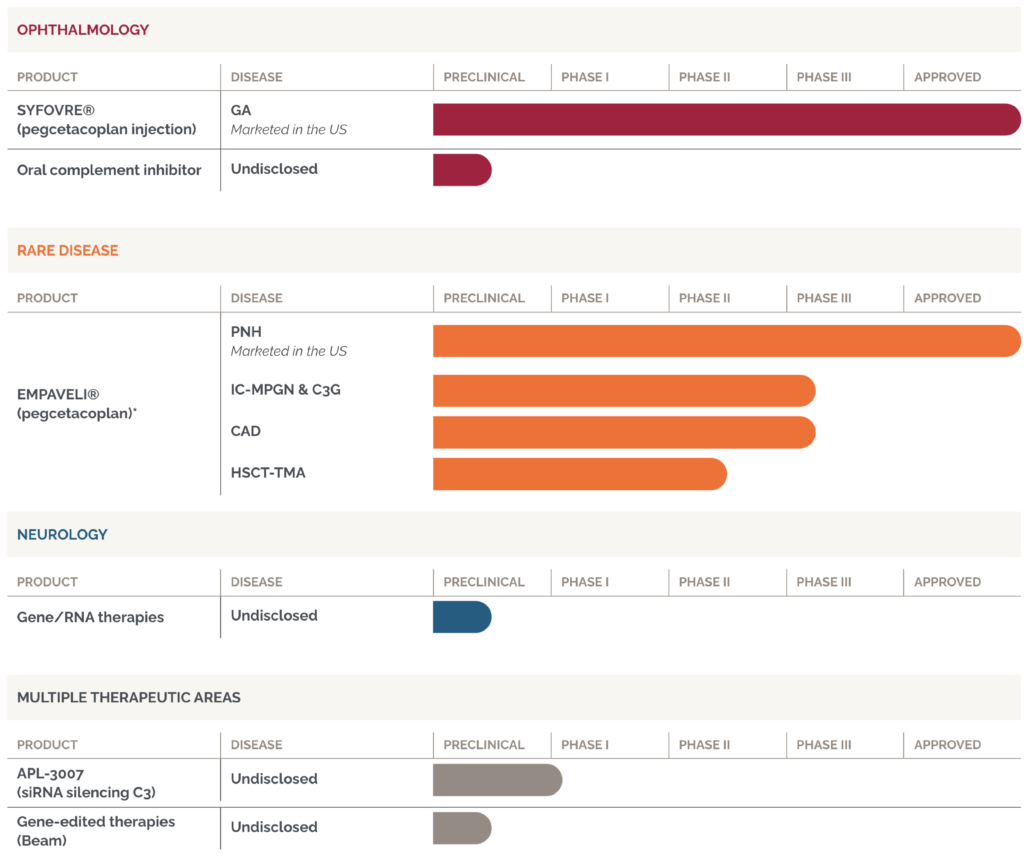Screen dimensions: 1030x866
Task: Click the blue Gene/RNA therapies preclinical bar
Action: 462,617
